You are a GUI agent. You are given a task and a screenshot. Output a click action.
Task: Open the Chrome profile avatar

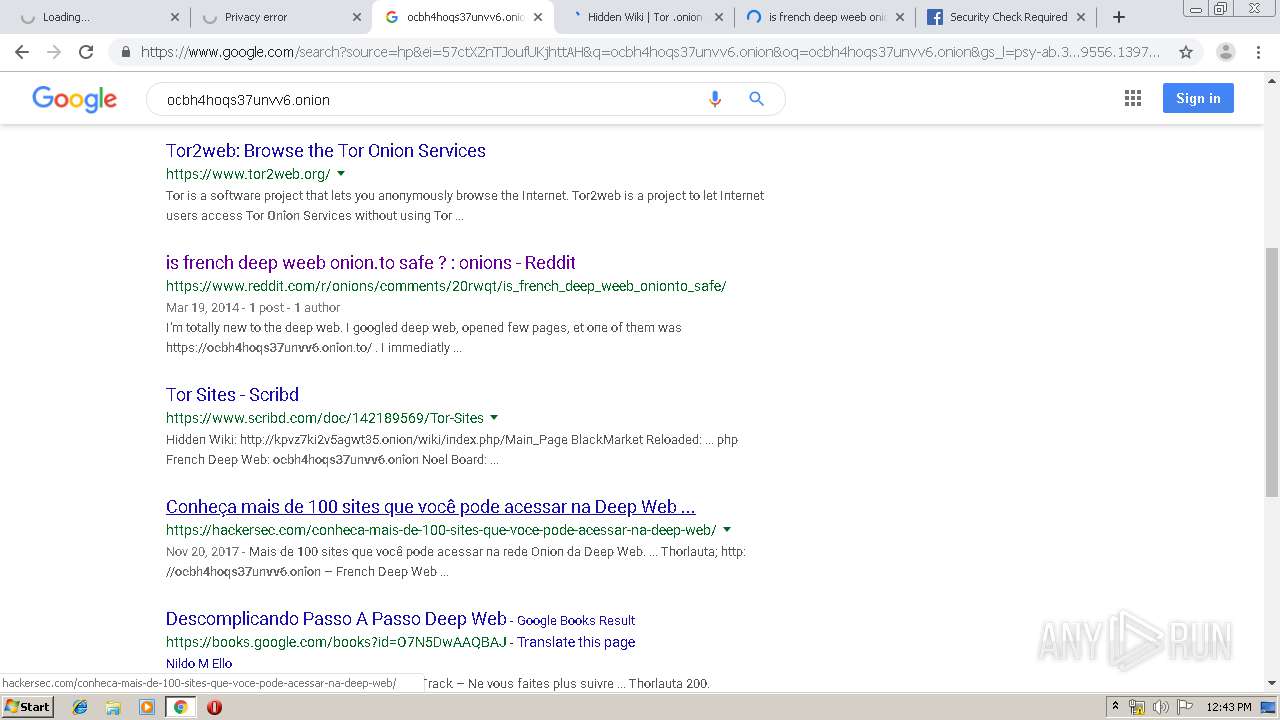click(x=1225, y=52)
